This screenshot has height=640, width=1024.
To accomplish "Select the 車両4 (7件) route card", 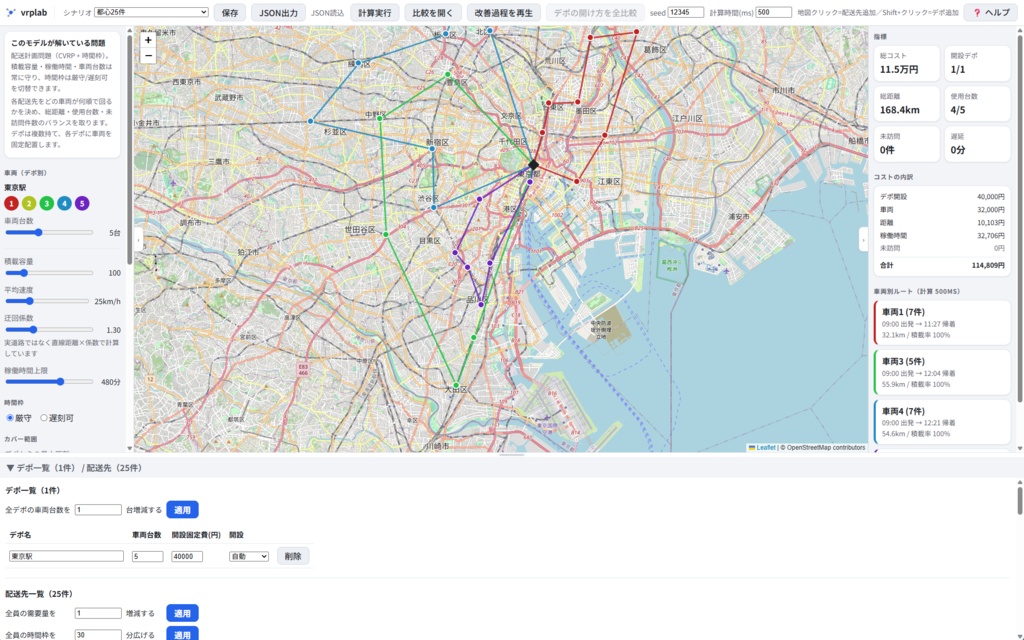I will (942, 422).
